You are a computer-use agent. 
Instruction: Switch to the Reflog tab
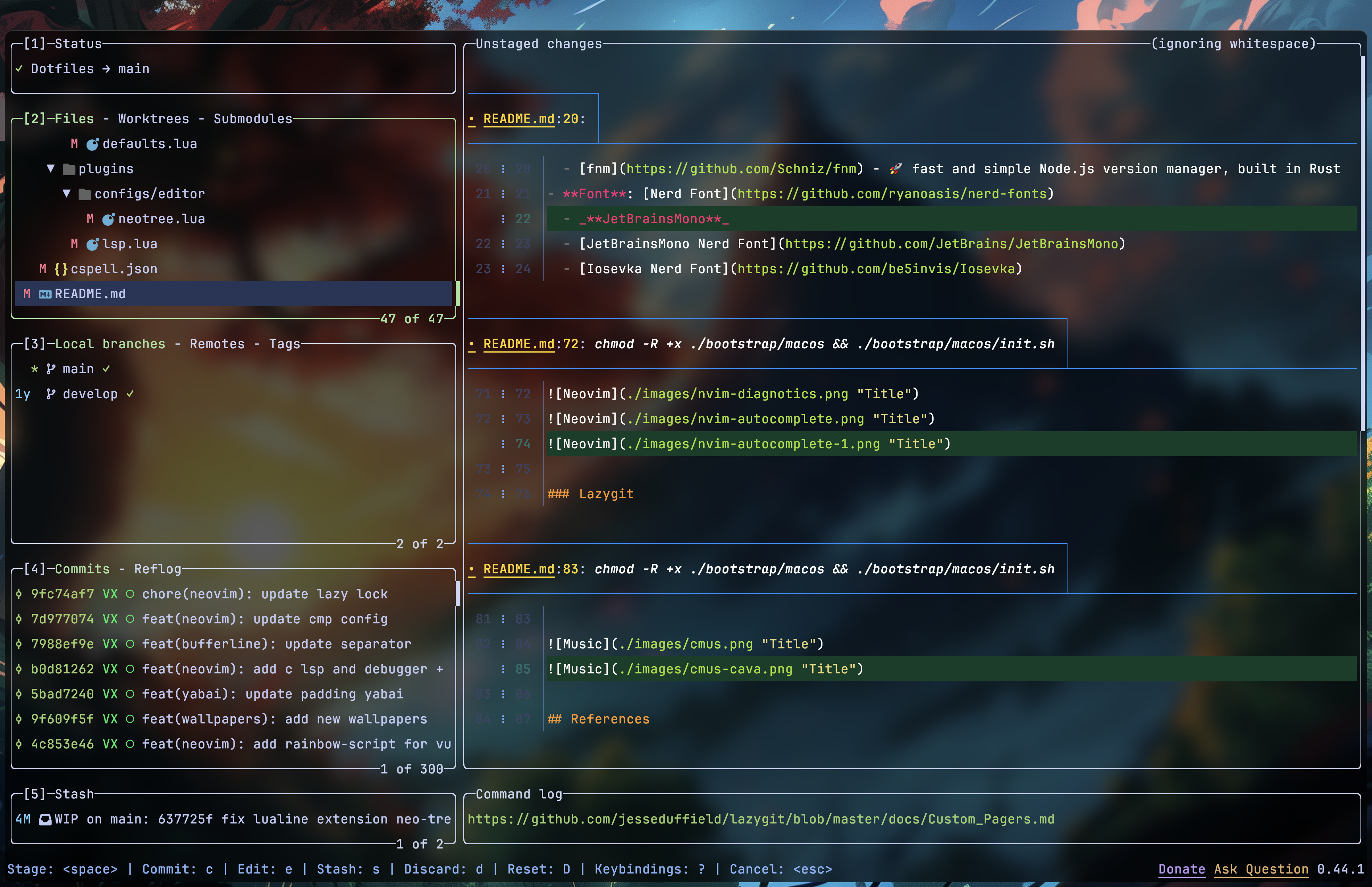157,569
